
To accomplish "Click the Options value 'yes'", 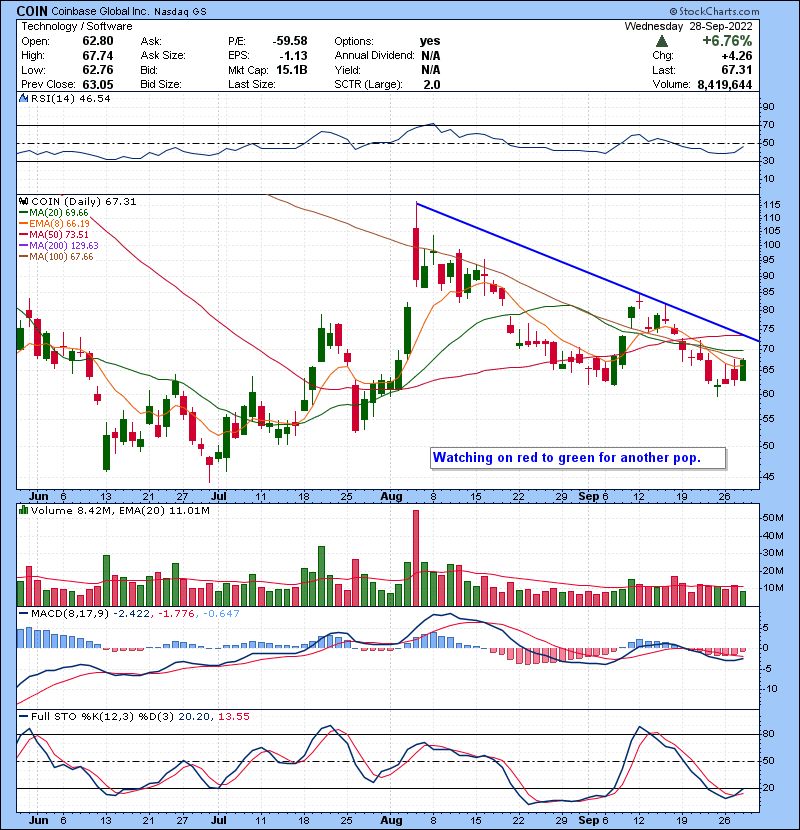I will [430, 41].
